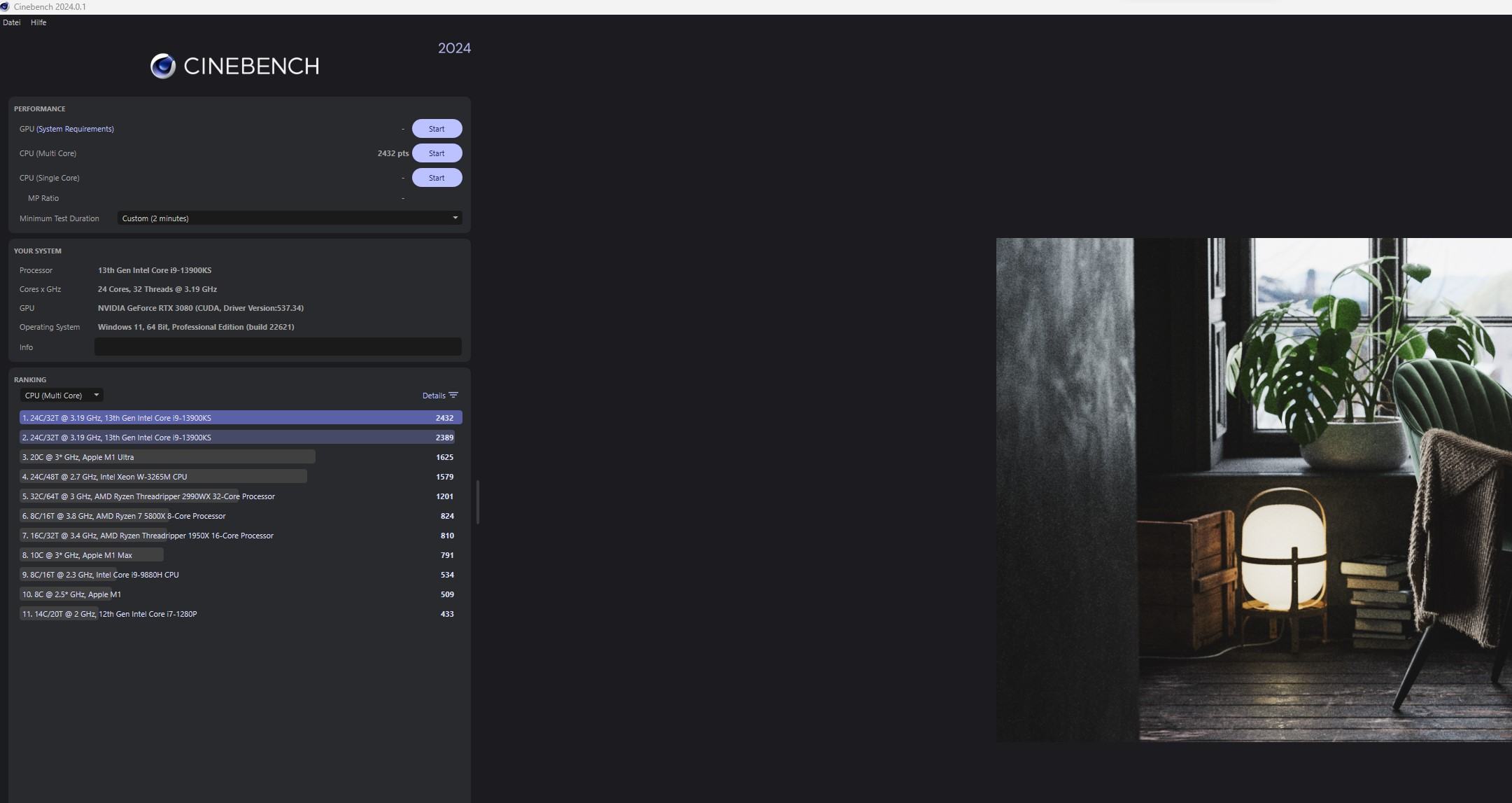This screenshot has width=1512, height=803.
Task: Select the Intel Xeon W-3265M ranking row
Action: pos(241,477)
